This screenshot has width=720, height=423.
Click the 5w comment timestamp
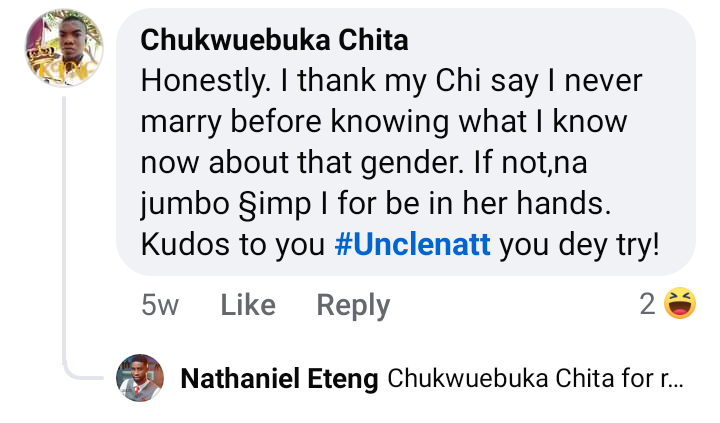160,305
